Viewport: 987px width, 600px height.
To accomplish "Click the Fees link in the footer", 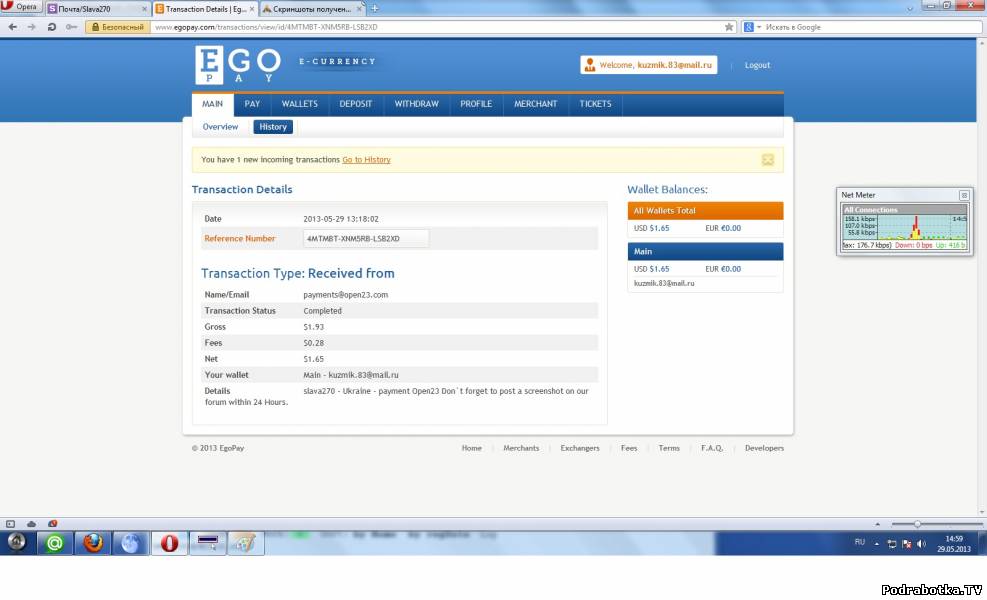I will pos(628,448).
